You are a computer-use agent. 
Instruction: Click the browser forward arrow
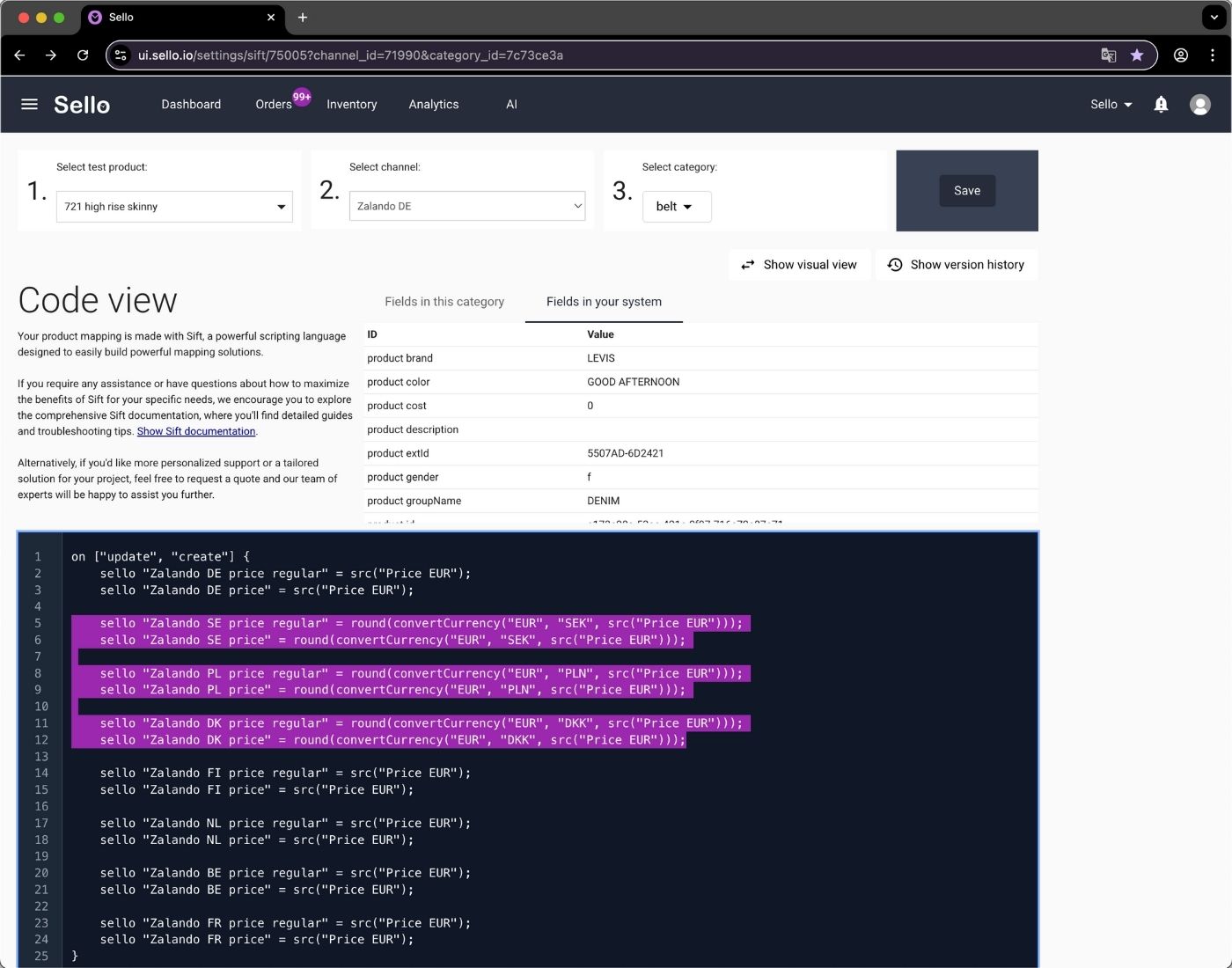pyautogui.click(x=51, y=55)
